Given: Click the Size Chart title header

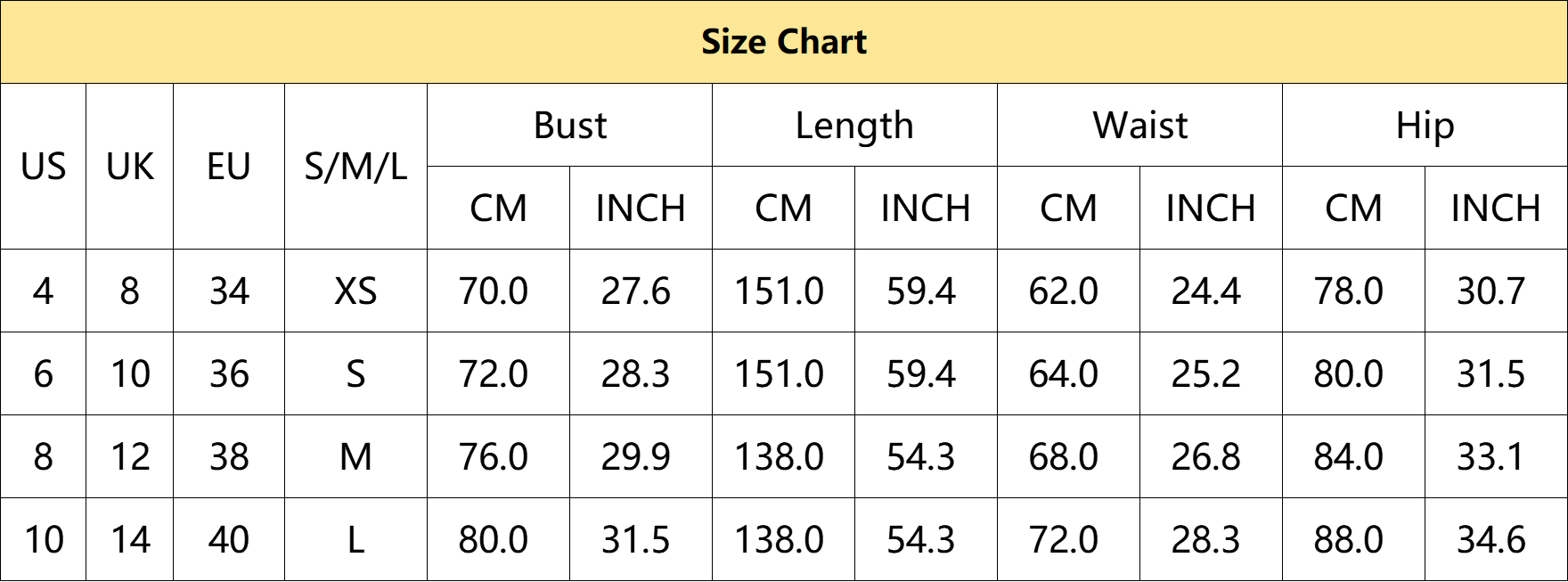Looking at the screenshot, I should point(784,42).
